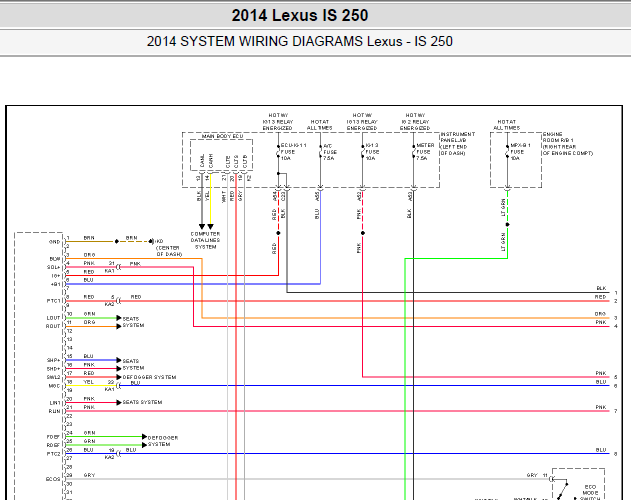Click the "IG+" pin label
This screenshot has width=631, height=500.
56,276
